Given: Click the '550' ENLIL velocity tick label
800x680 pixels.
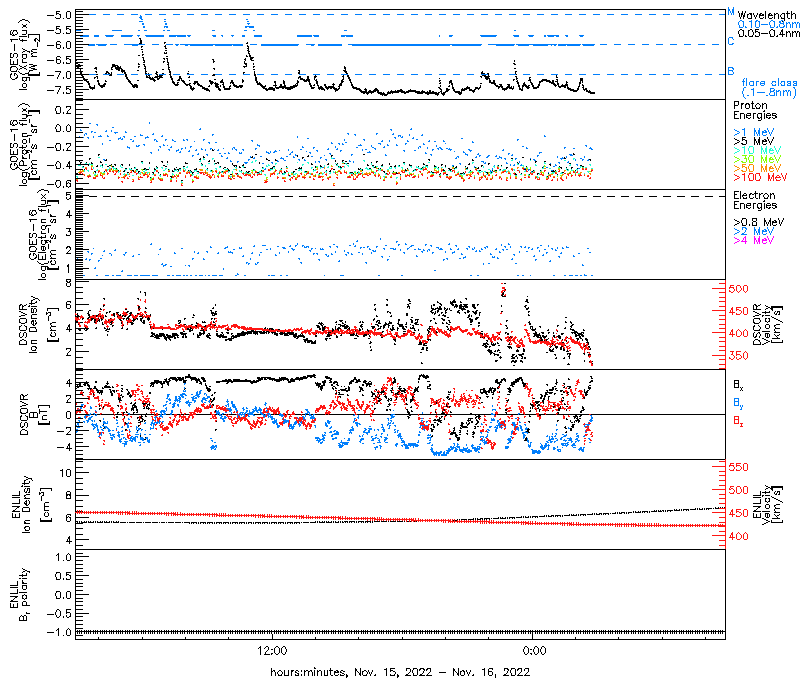Looking at the screenshot, I should [738, 467].
